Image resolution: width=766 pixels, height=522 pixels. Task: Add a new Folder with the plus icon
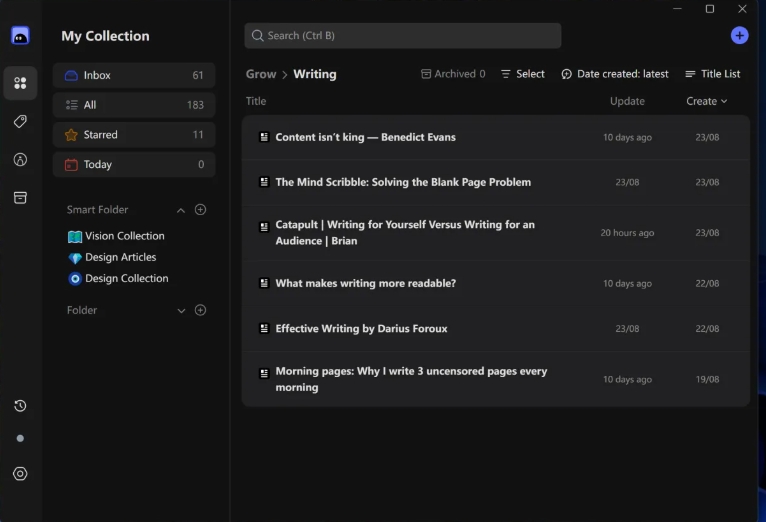[x=200, y=310]
